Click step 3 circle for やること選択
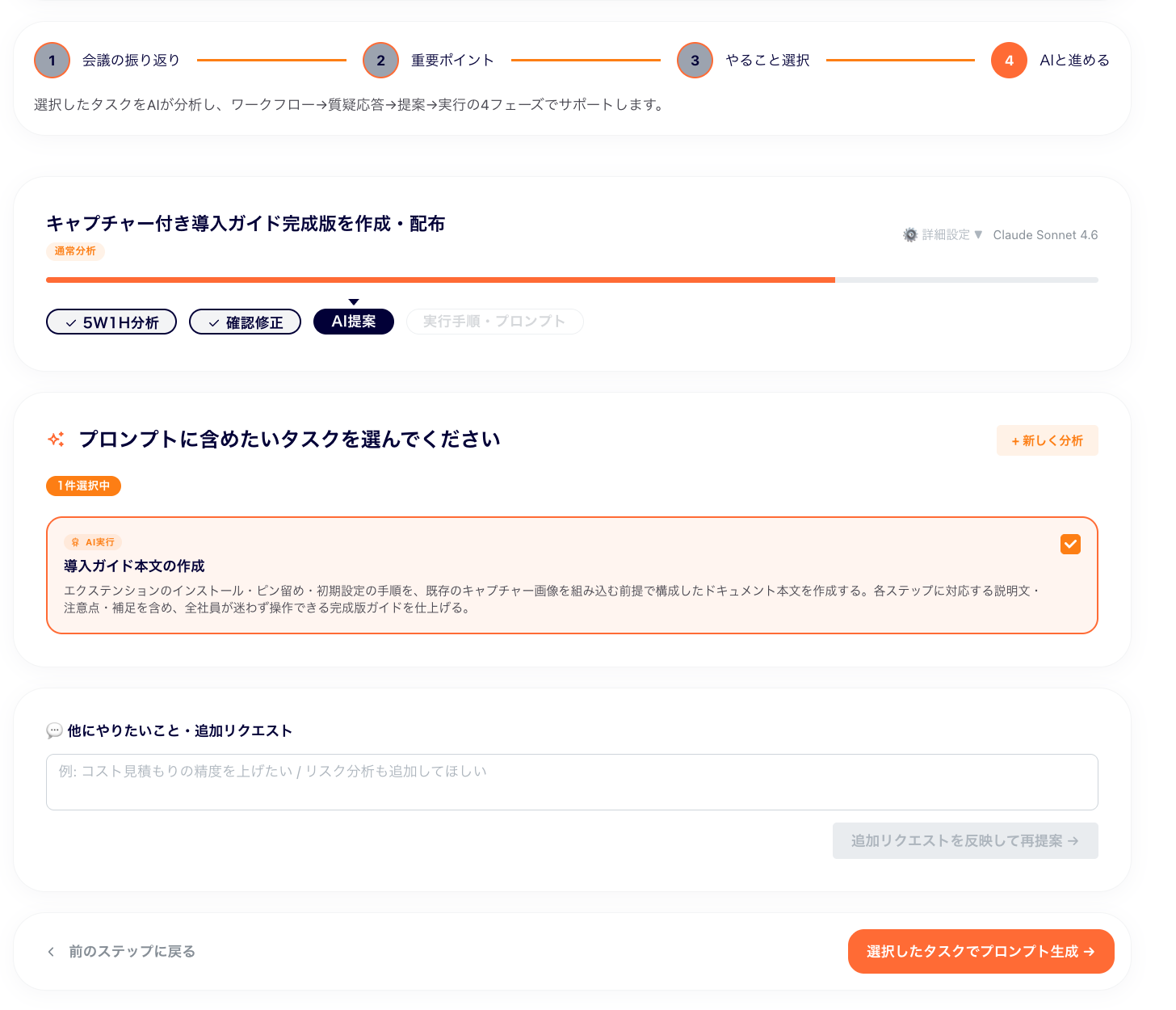The height and width of the screenshot is (1010, 1176). coord(695,61)
